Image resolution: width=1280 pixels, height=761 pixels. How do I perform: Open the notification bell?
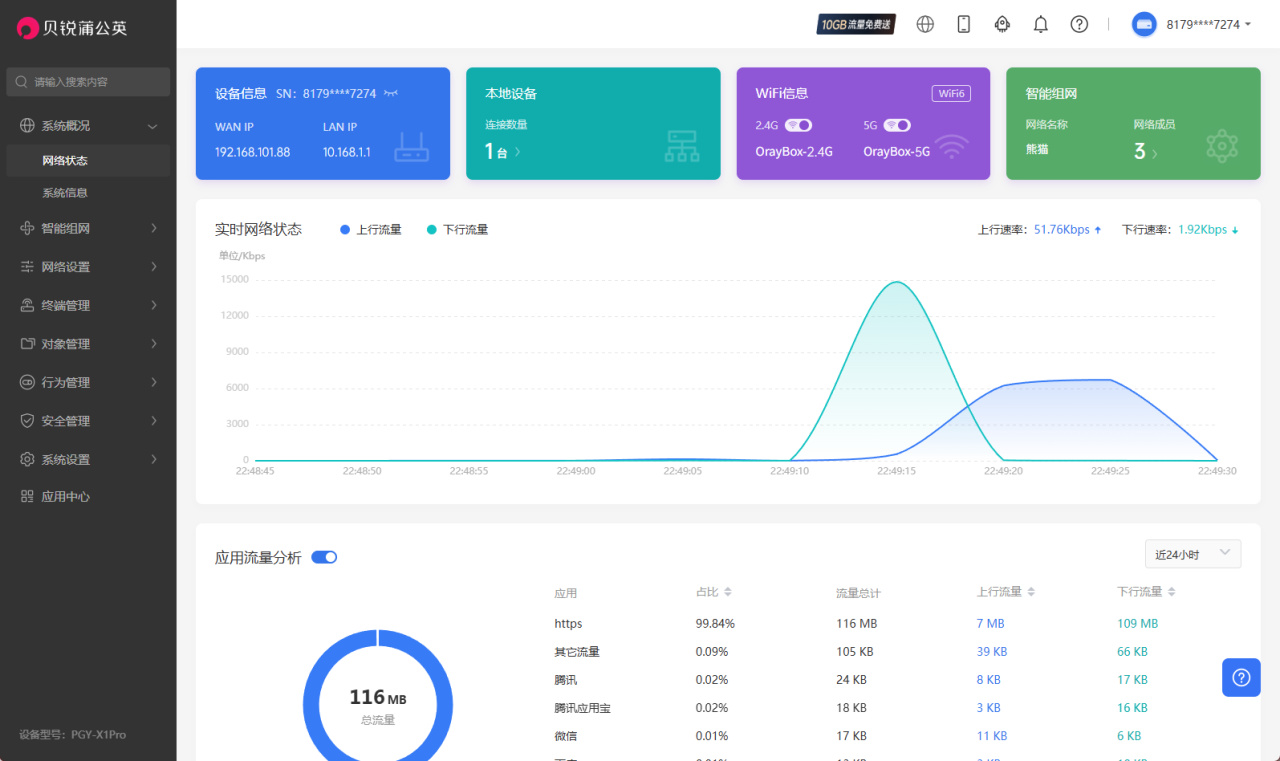point(1041,24)
